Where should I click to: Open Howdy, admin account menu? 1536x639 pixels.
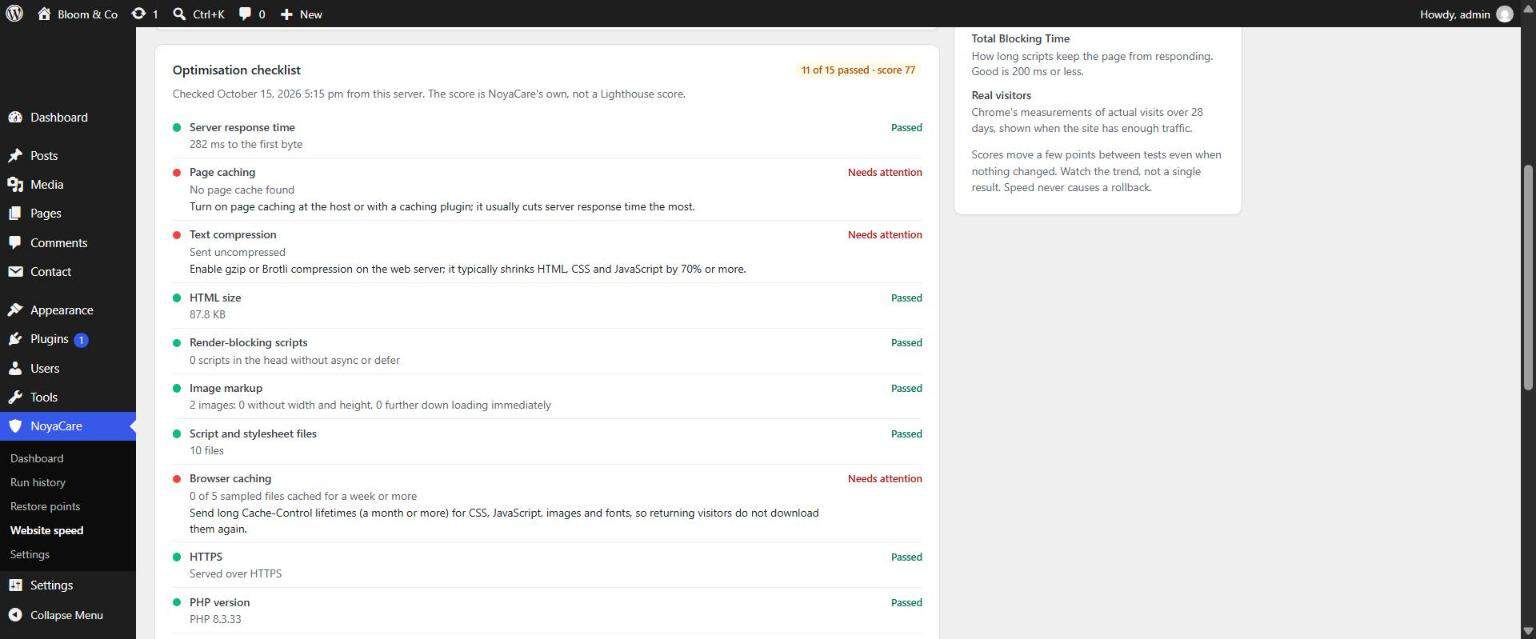click(1466, 14)
